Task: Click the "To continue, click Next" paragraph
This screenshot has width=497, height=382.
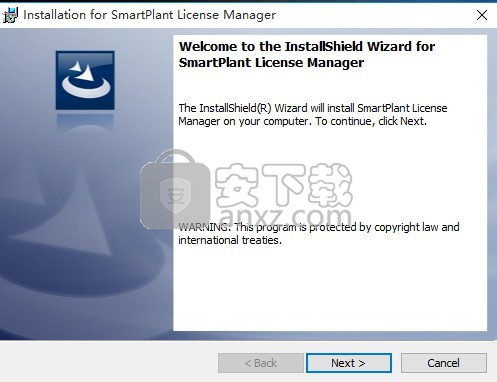Action: [313, 114]
